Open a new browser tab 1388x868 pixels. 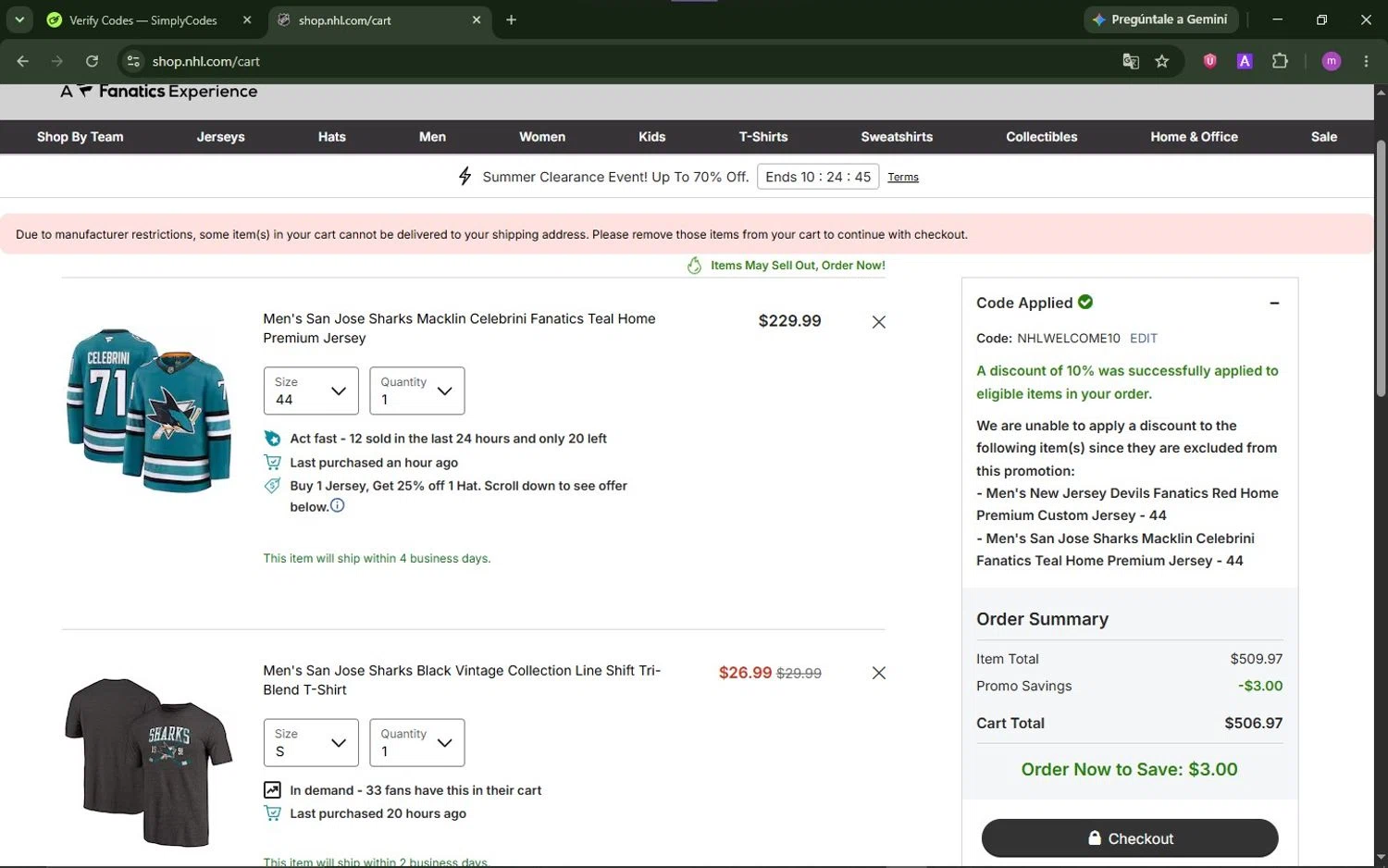click(x=511, y=19)
